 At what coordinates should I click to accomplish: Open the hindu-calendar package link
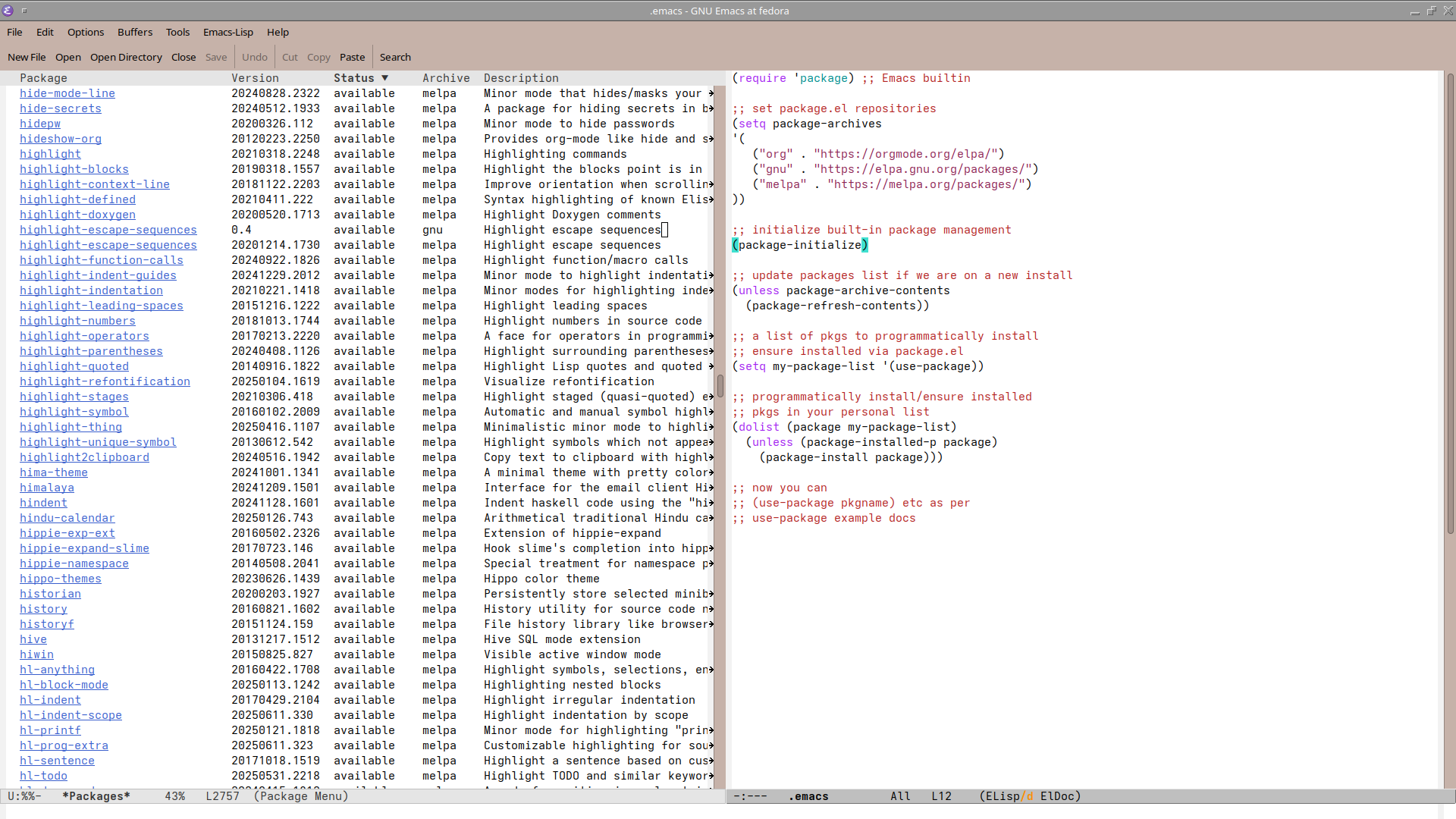coord(67,518)
